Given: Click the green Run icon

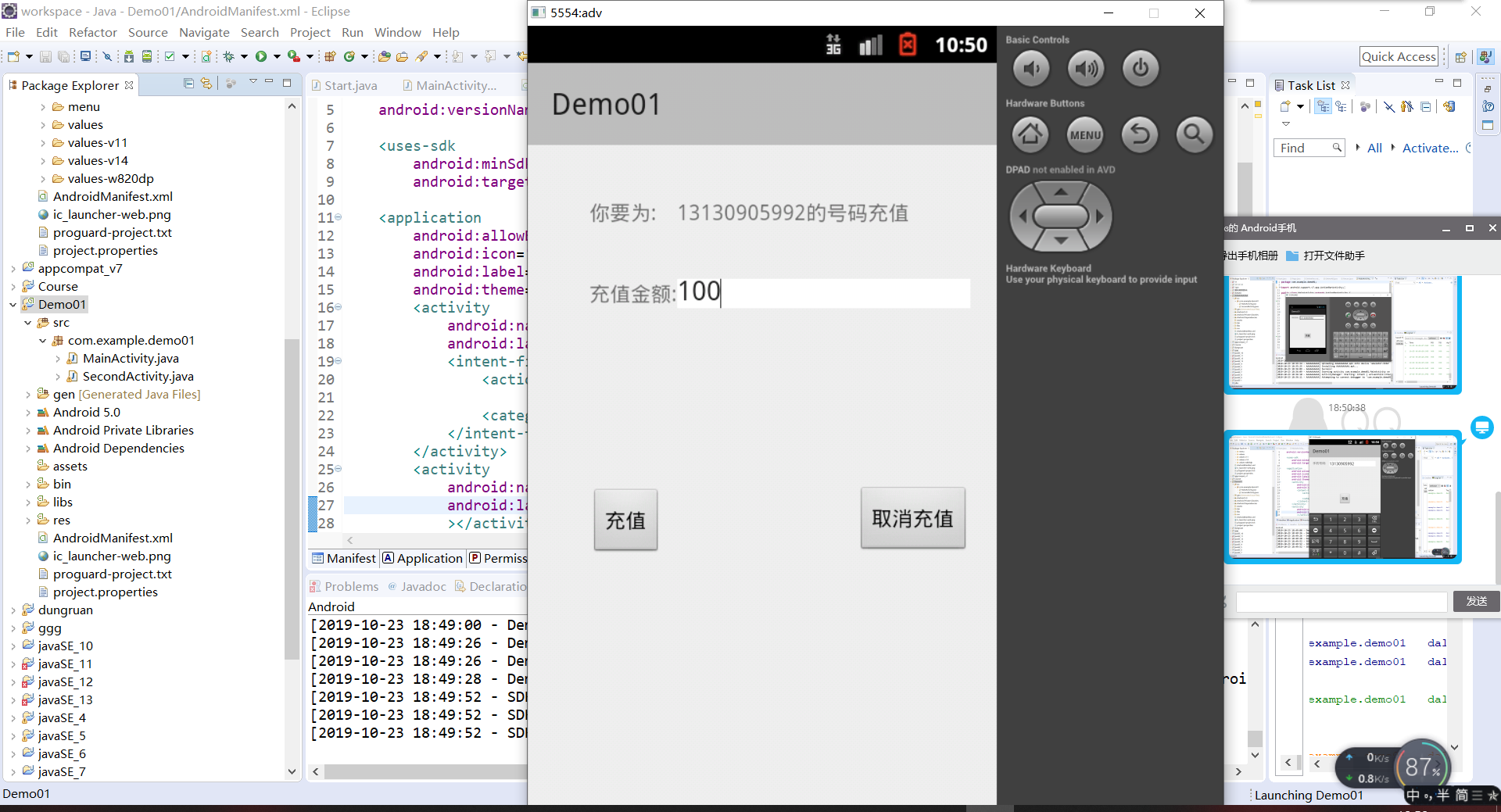Looking at the screenshot, I should 261,56.
